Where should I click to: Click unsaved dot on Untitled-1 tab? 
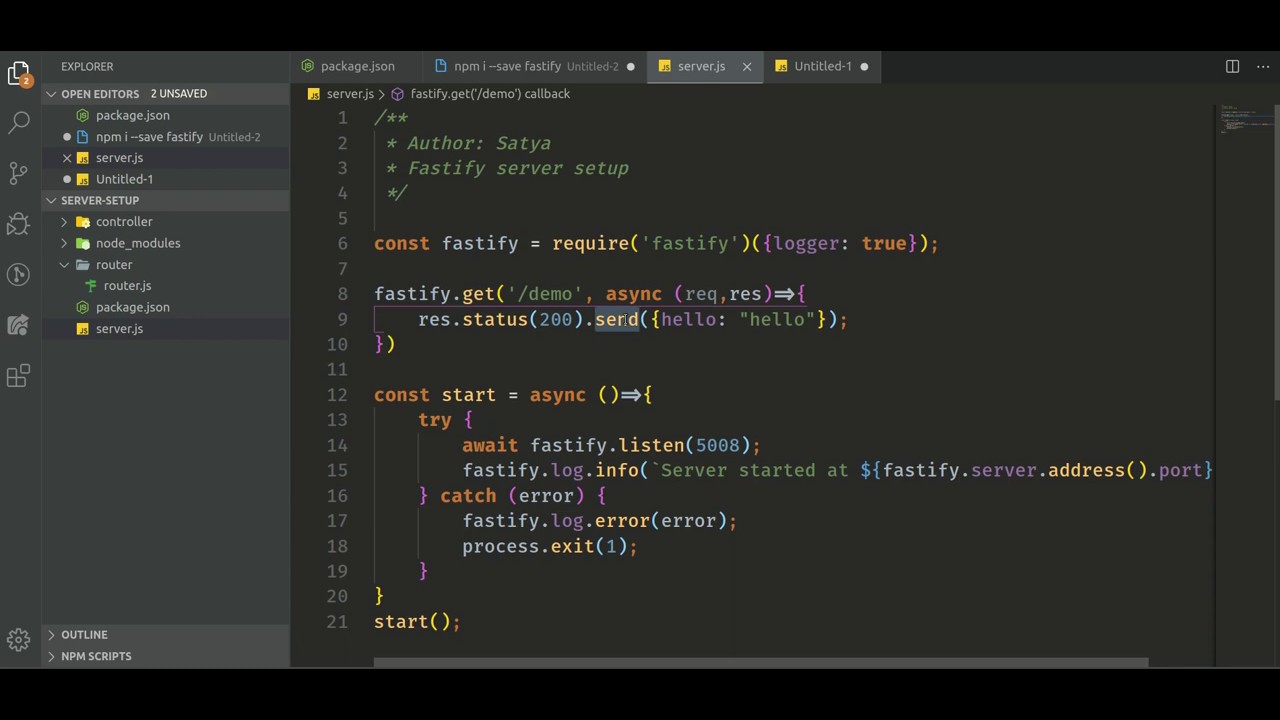(864, 66)
